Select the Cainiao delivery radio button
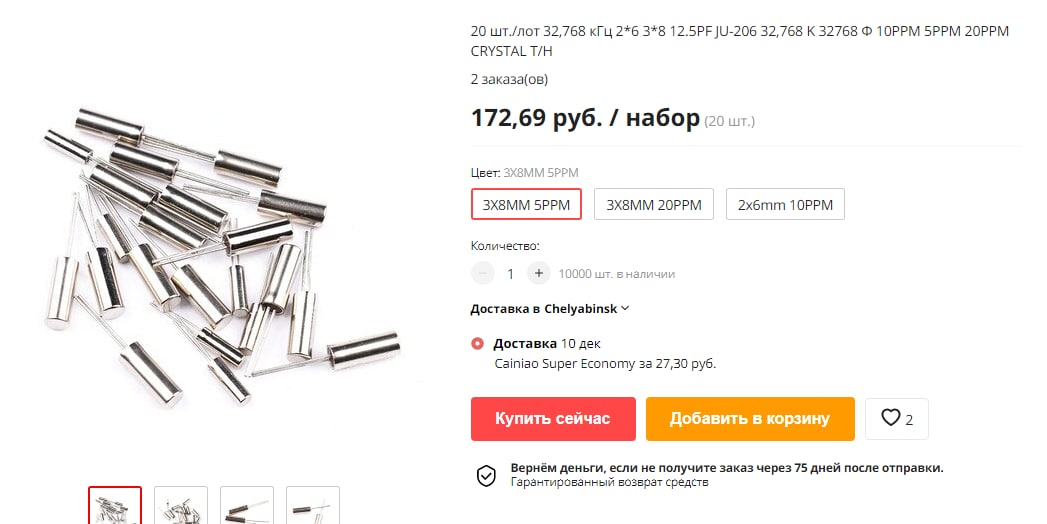This screenshot has height=524, width=1047. pyautogui.click(x=477, y=344)
